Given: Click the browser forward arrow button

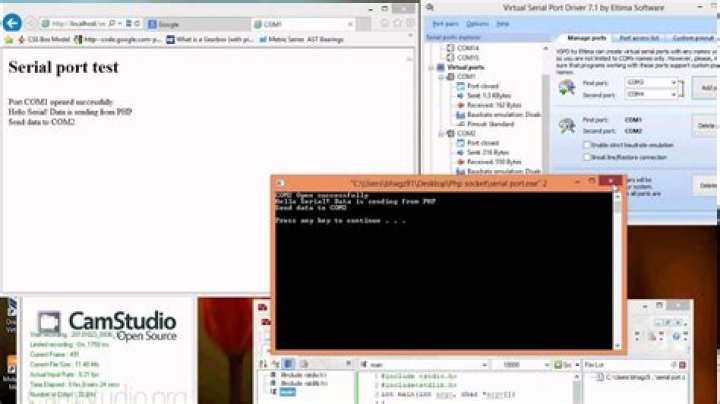Looking at the screenshot, I should coord(31,23).
